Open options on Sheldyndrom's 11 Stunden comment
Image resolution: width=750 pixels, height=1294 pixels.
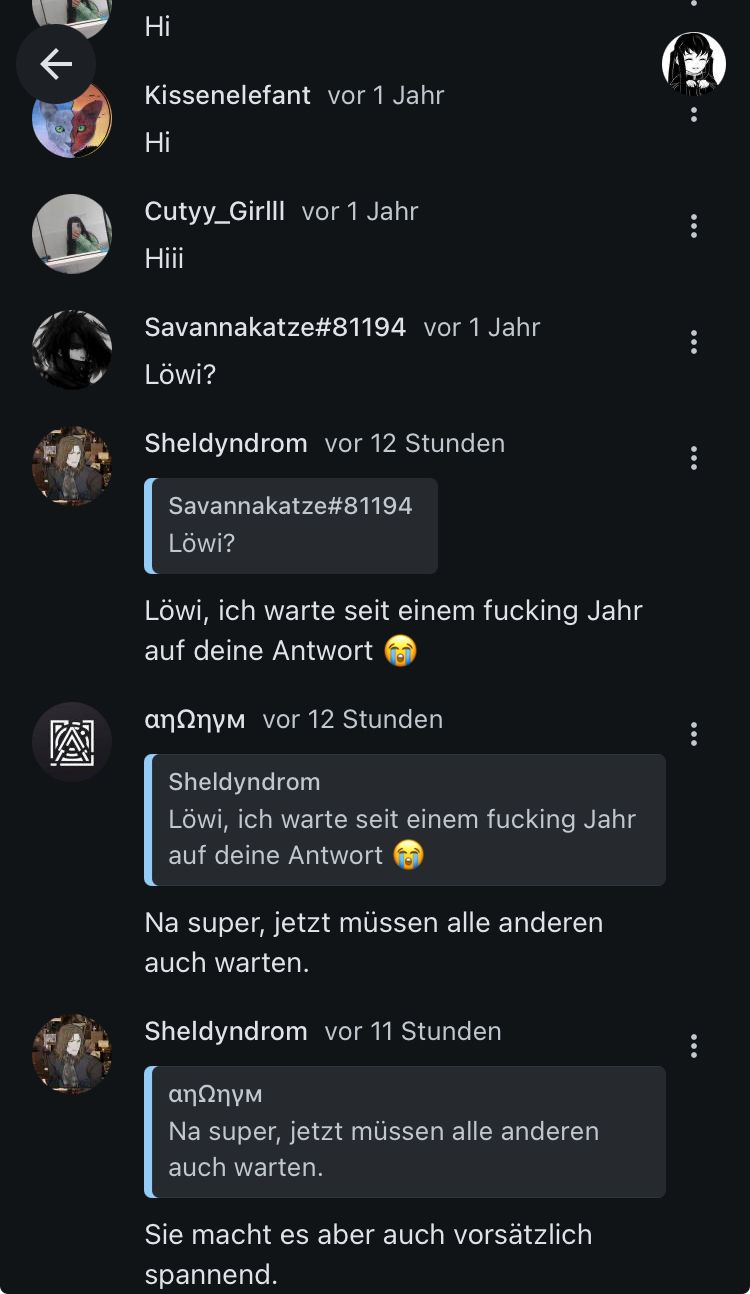tap(694, 1046)
